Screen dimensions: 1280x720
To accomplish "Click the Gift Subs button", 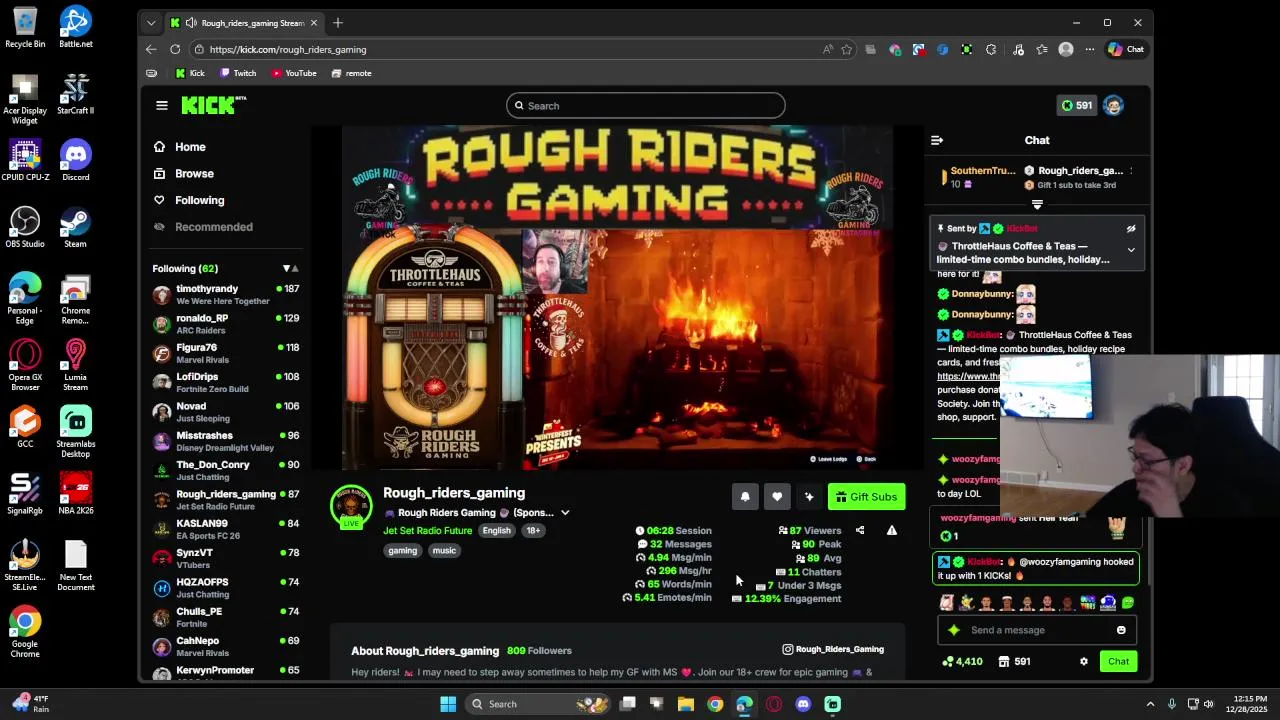I will tap(866, 497).
